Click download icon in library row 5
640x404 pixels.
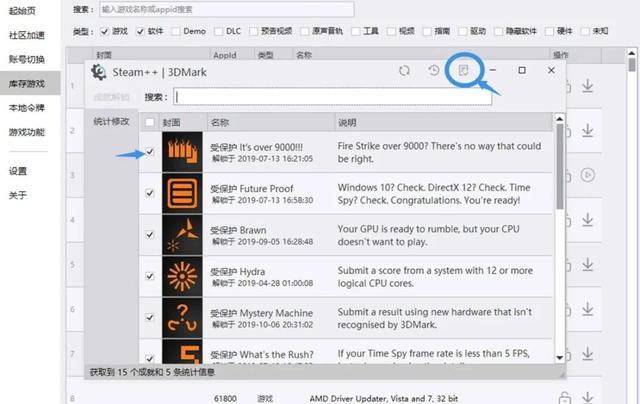point(588,265)
